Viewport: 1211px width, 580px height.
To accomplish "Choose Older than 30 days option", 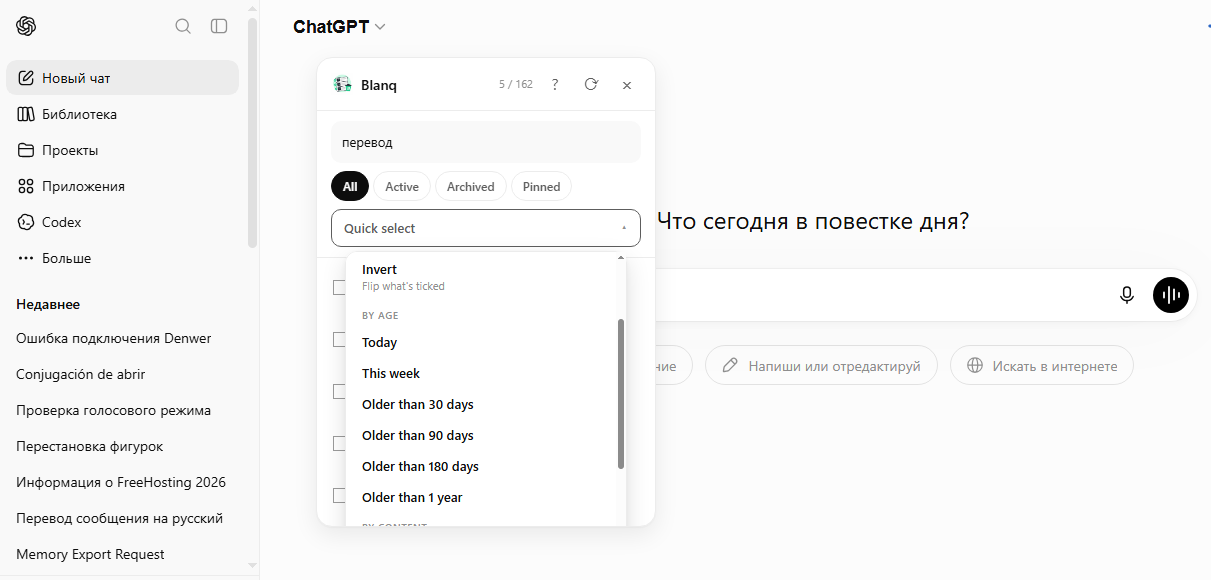I will (x=482, y=404).
